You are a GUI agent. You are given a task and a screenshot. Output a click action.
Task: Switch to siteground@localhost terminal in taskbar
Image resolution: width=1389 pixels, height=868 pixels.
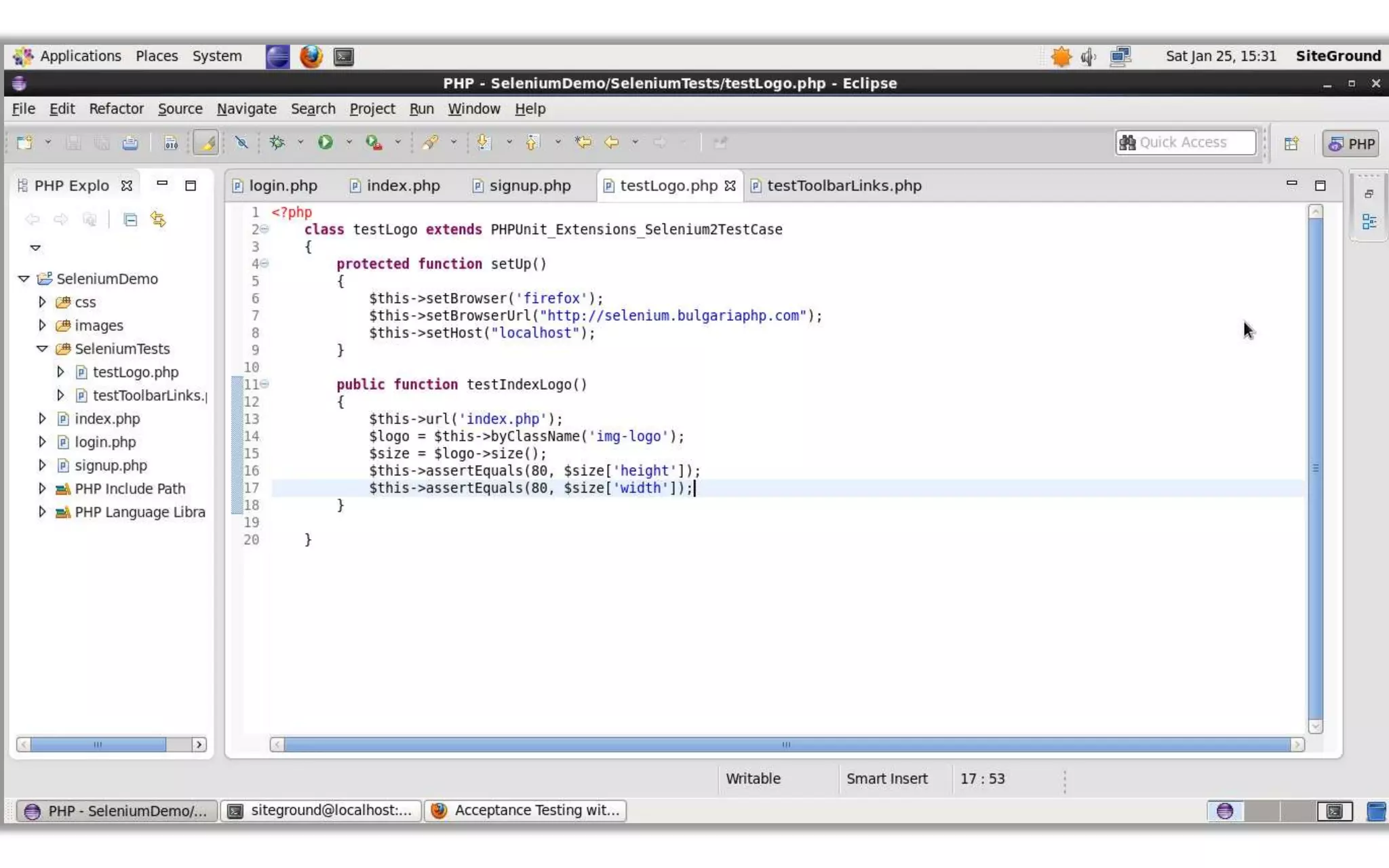tap(321, 810)
